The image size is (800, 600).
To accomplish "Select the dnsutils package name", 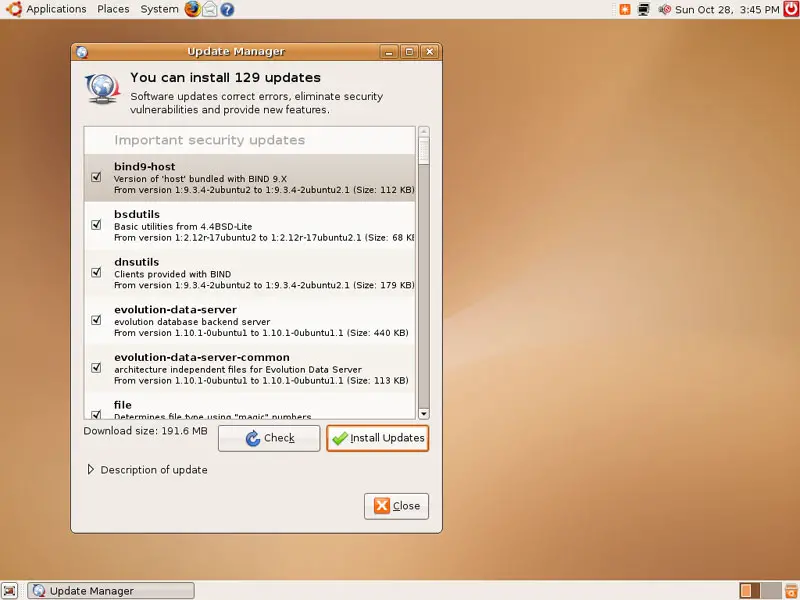I will [x=136, y=262].
